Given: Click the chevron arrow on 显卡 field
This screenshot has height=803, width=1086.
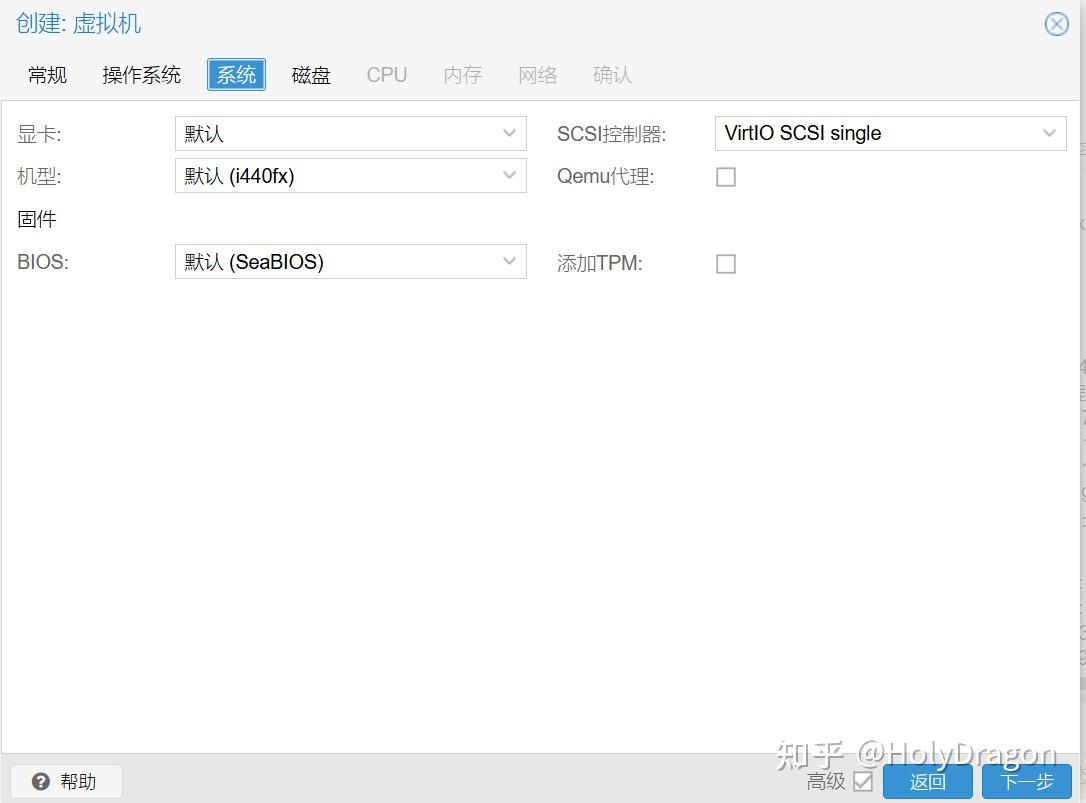Looking at the screenshot, I should coord(510,133).
